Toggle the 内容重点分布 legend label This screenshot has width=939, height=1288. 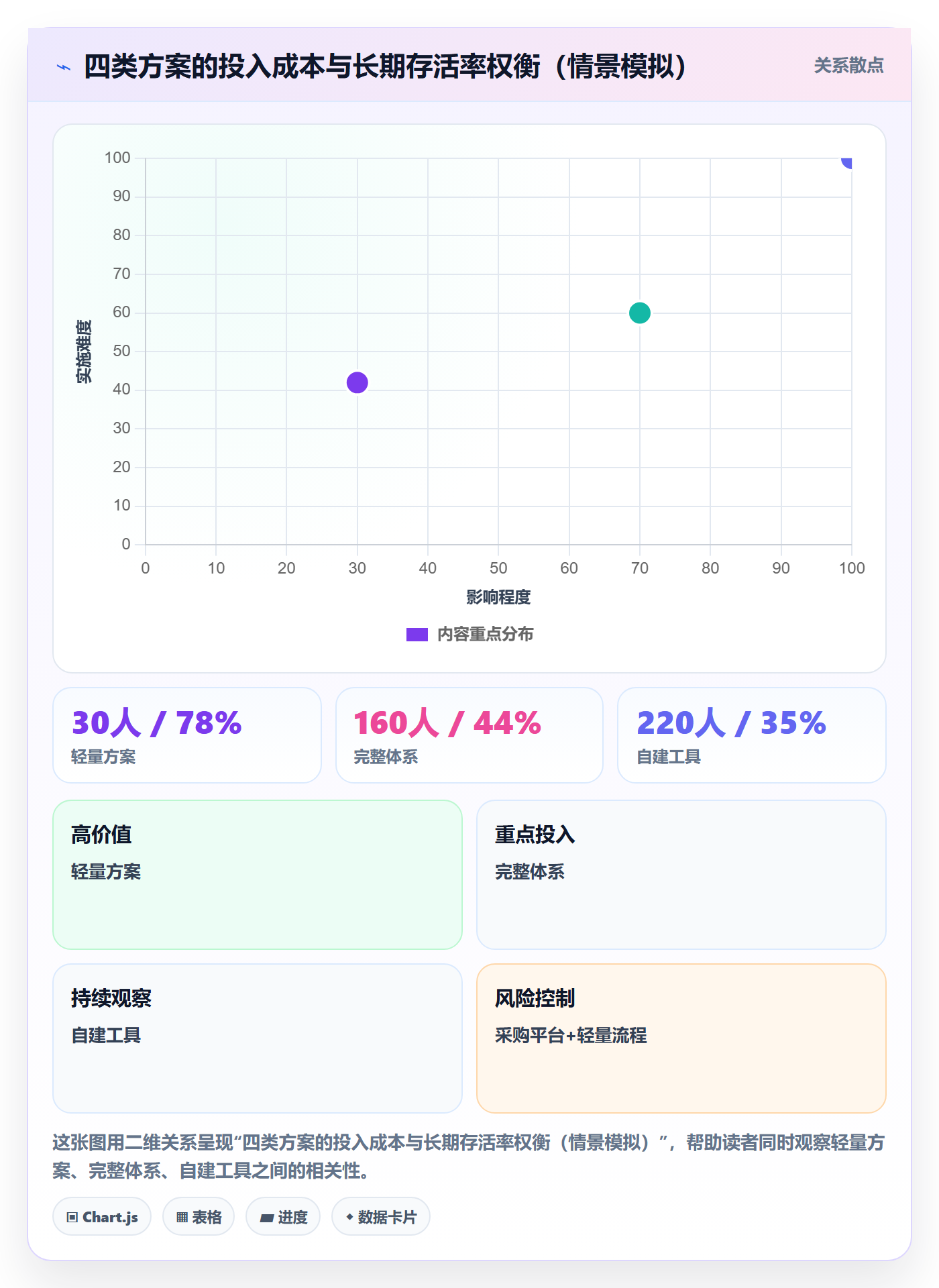[x=485, y=635]
